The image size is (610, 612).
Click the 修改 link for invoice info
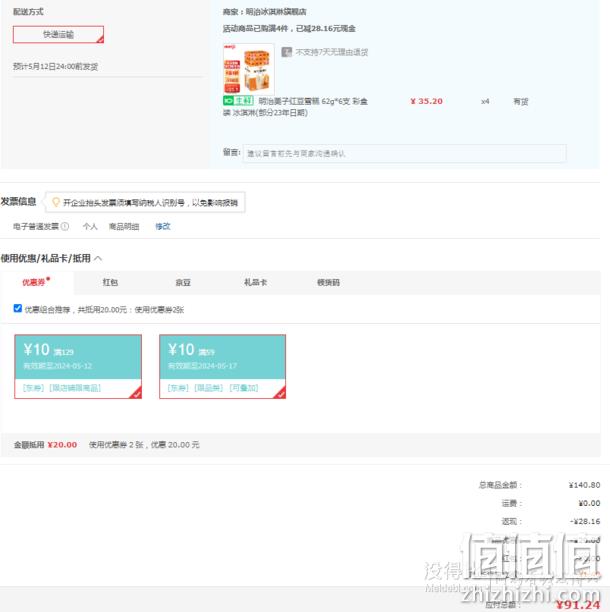point(163,226)
